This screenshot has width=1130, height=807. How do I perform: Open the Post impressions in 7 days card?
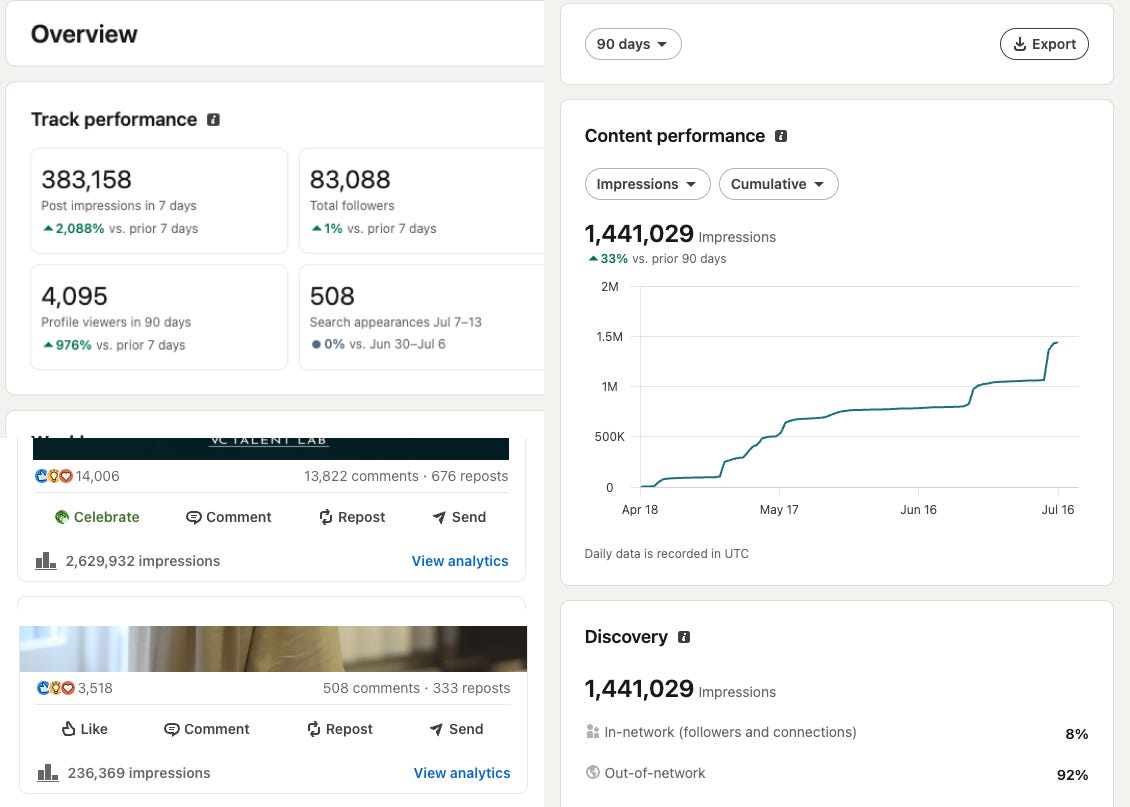(159, 201)
